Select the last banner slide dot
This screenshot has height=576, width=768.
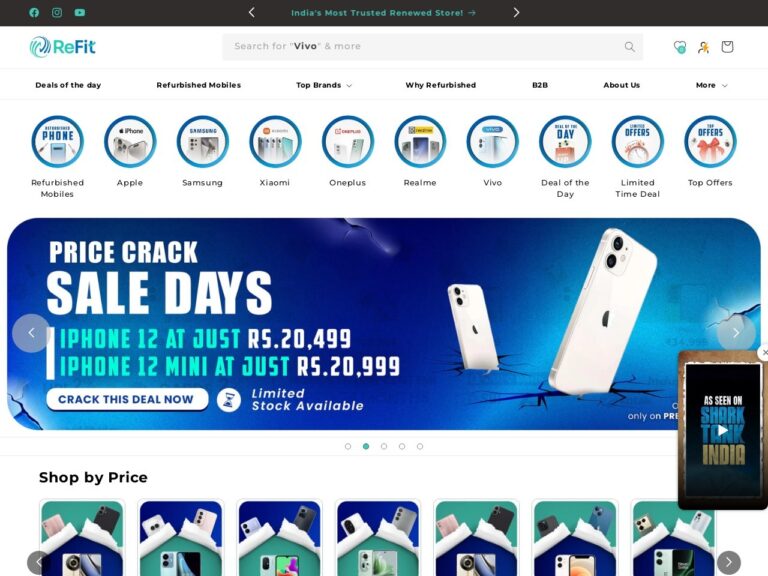point(420,446)
